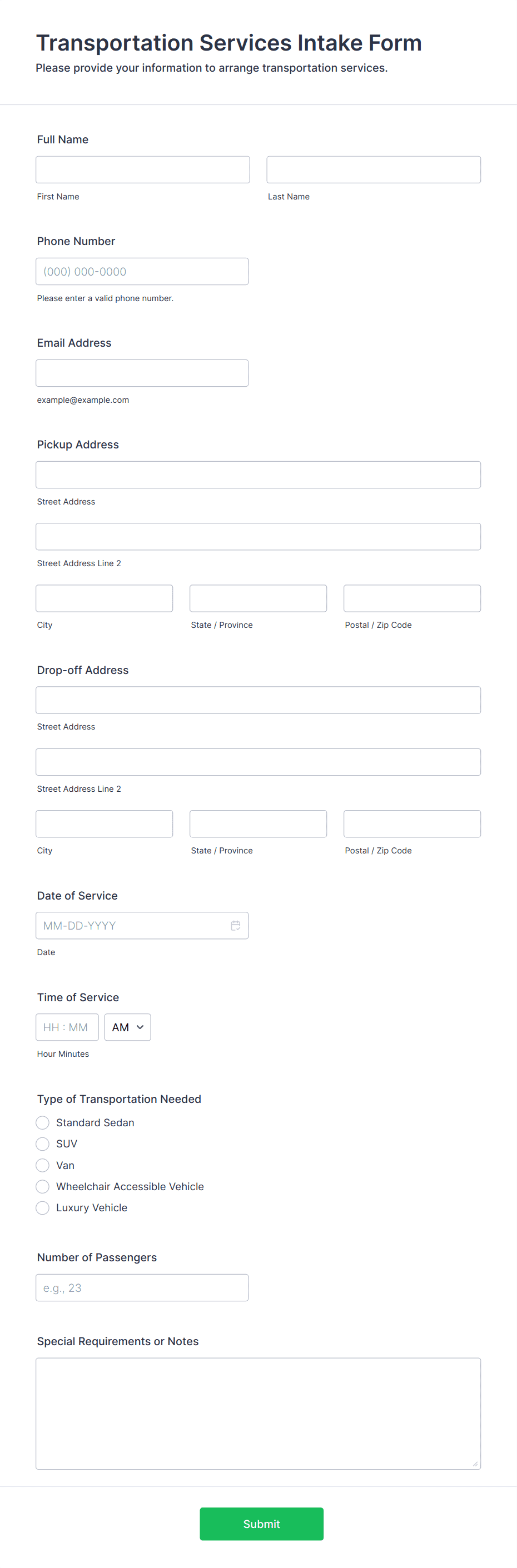Select the Van transportation type

click(x=43, y=1165)
